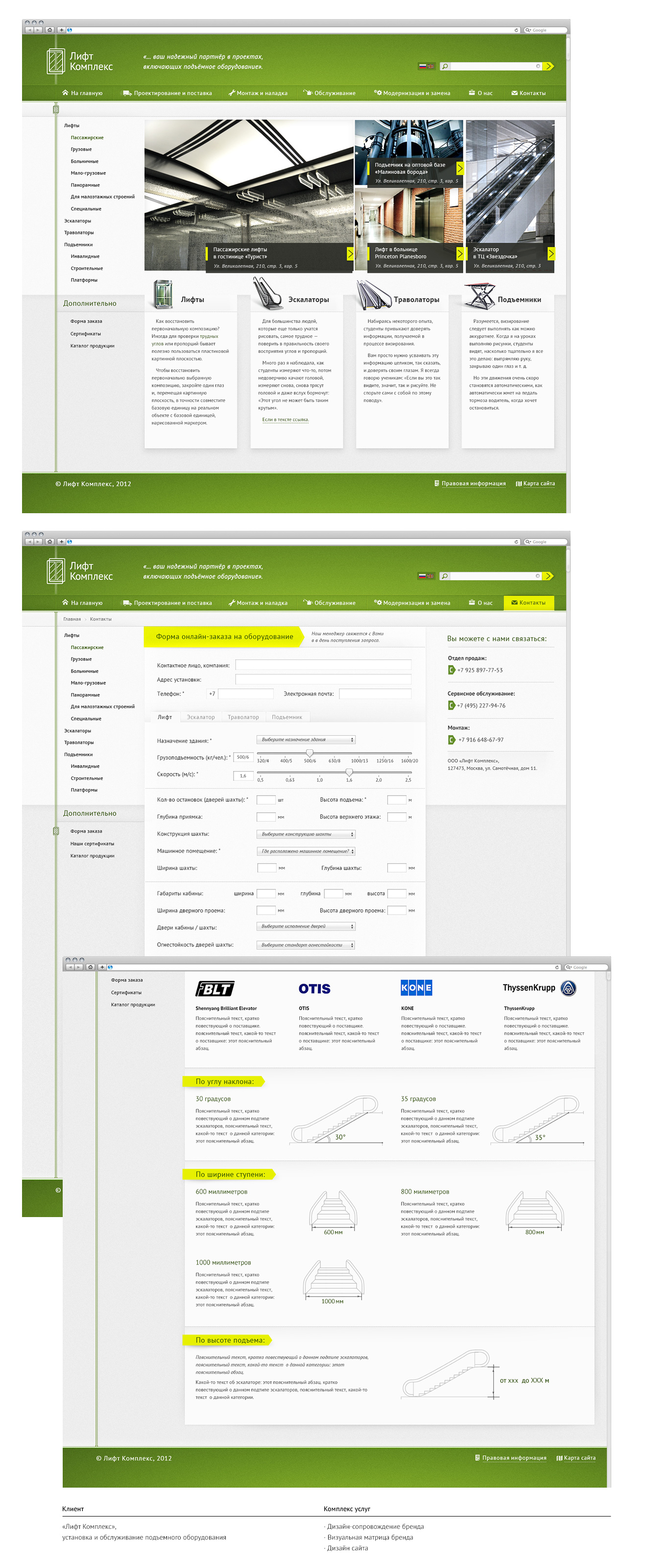Image resolution: width=647 pixels, height=1568 pixels.
Task: Click «Главная» breadcrumb in middle mockup
Action: pos(72,619)
